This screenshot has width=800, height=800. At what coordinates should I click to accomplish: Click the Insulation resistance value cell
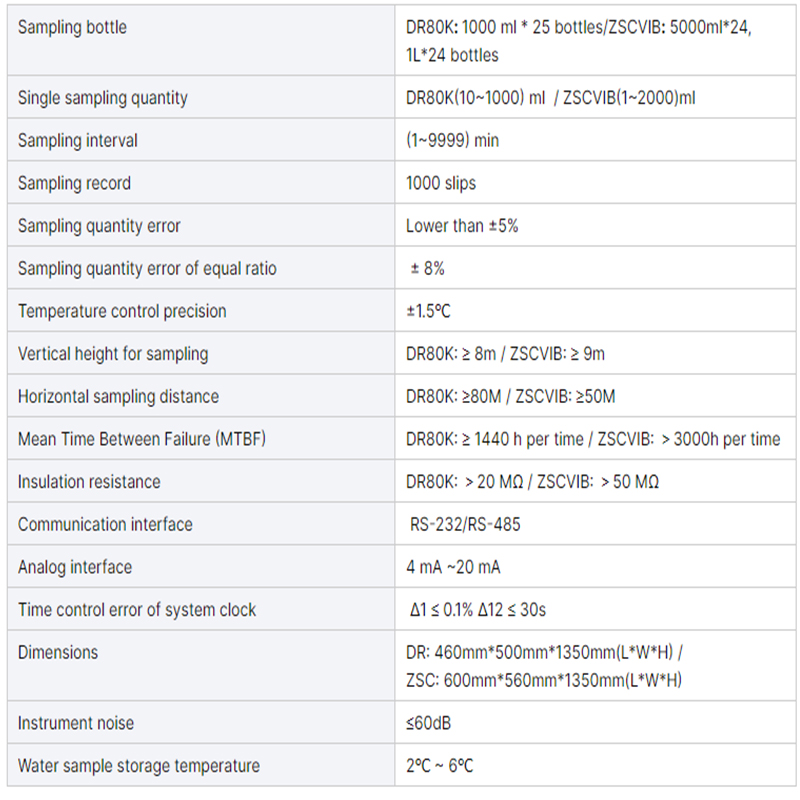click(x=532, y=482)
